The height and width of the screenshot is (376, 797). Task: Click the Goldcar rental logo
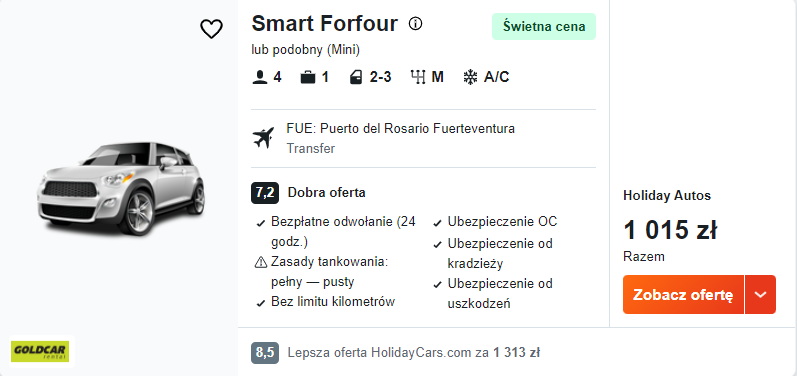(40, 352)
